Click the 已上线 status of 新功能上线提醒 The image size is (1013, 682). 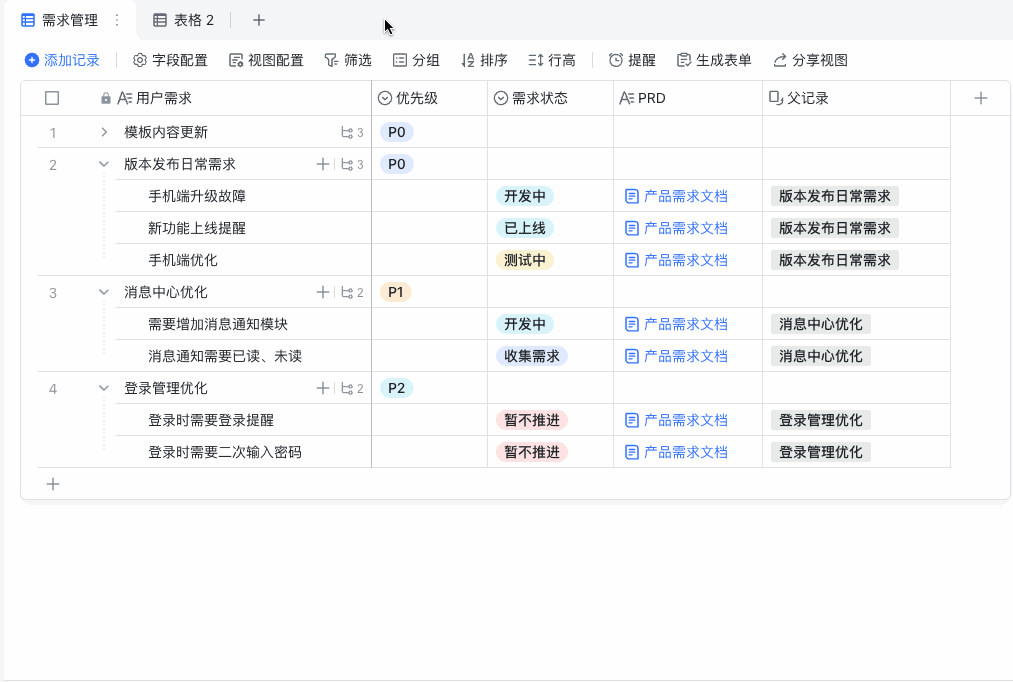coord(525,228)
